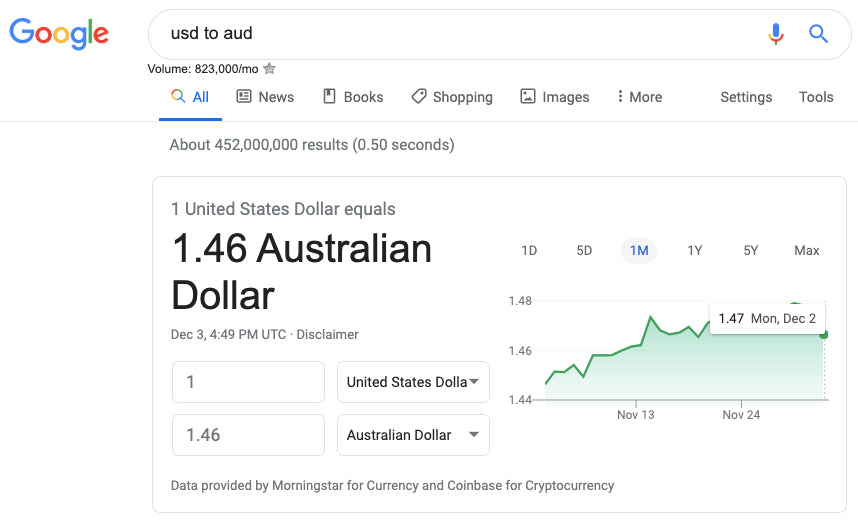The width and height of the screenshot is (858, 522).
Task: Click the microphone voice search icon
Action: 776,34
